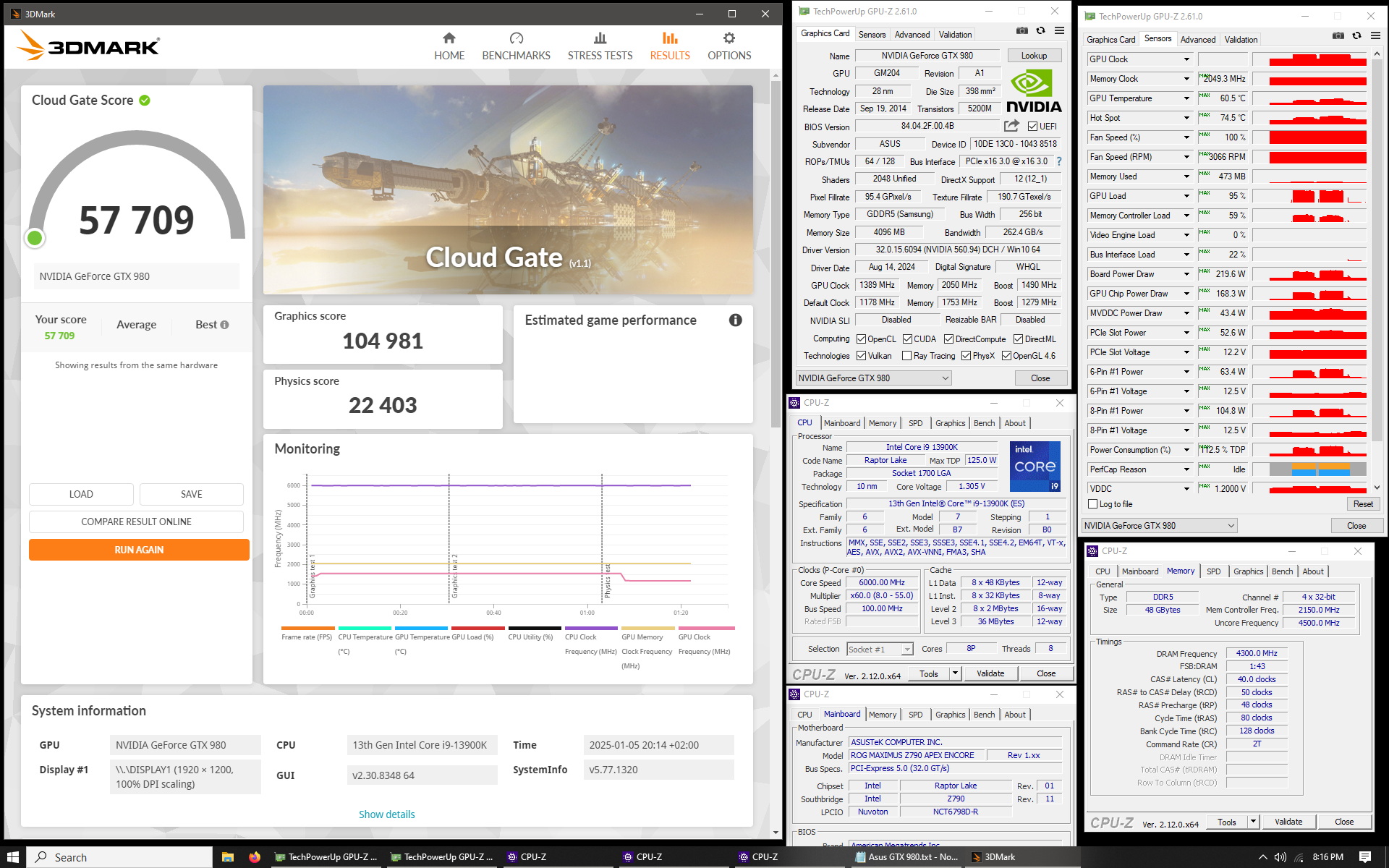The image size is (1389, 868).
Task: Open the GPU Clock sensor dropdown arrow
Action: pos(1186,59)
